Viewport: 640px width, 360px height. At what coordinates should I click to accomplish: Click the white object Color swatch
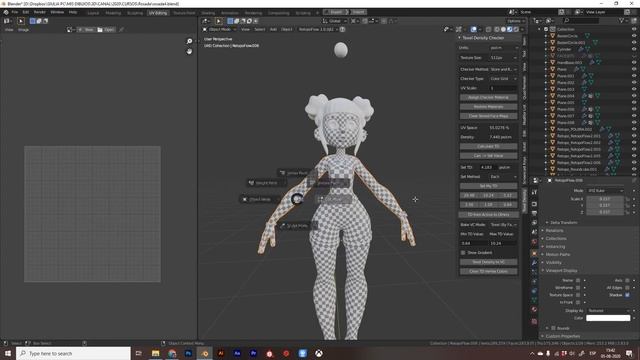coord(608,318)
